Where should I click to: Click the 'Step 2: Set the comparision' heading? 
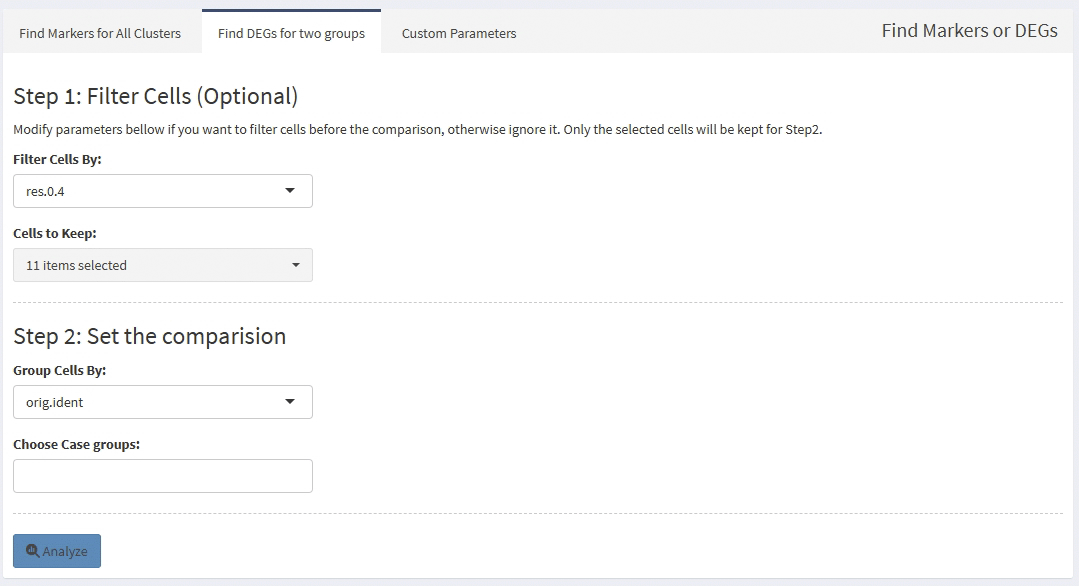click(x=150, y=336)
